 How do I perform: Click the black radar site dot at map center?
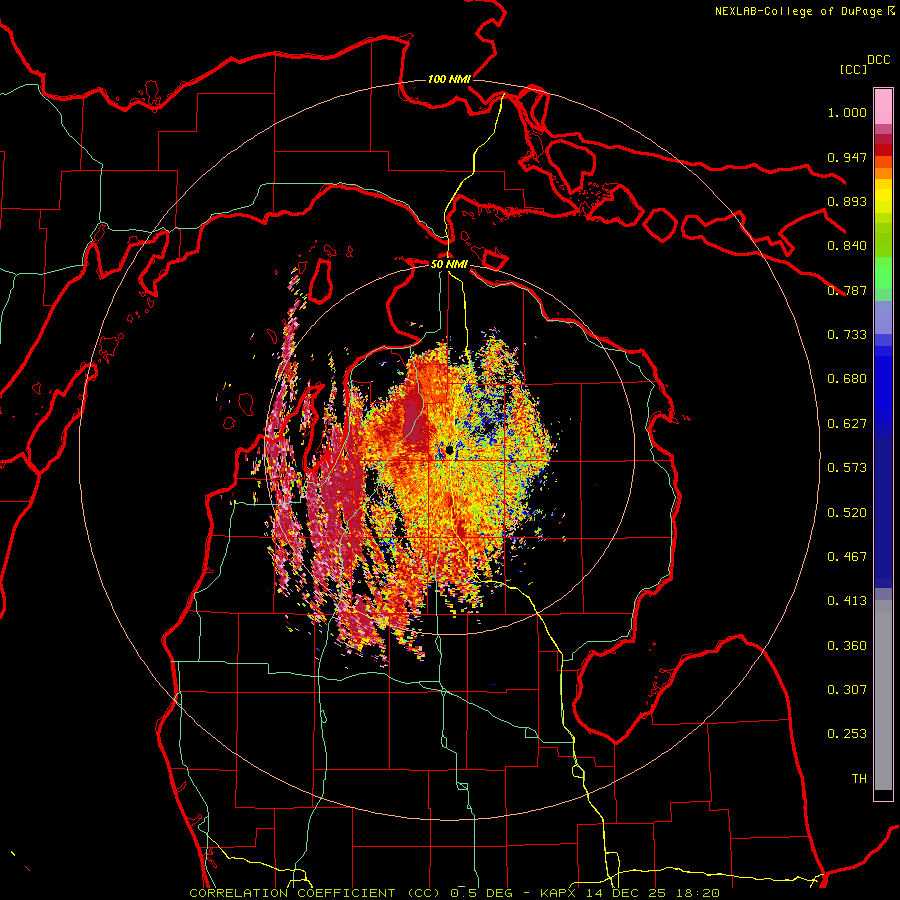(x=449, y=449)
